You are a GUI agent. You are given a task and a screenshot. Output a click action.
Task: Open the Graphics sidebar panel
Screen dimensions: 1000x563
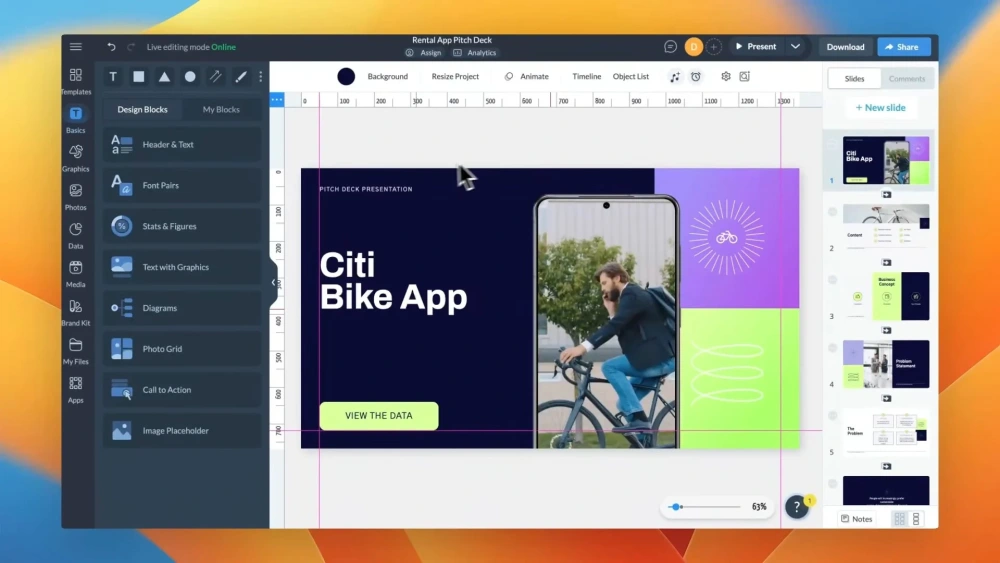(76, 158)
